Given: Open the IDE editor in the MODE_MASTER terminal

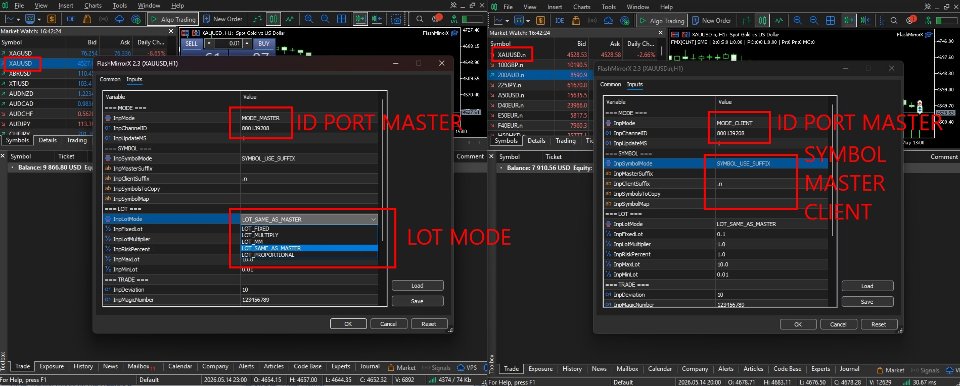Looking at the screenshot, I should click(69, 20).
